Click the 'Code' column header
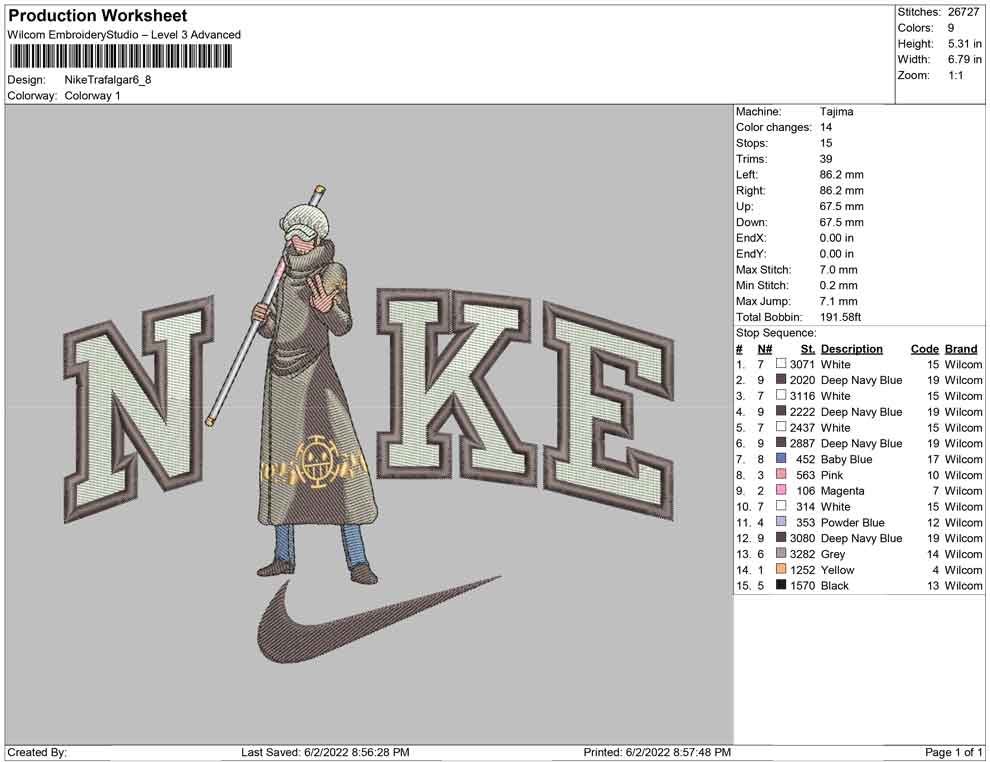 [924, 349]
